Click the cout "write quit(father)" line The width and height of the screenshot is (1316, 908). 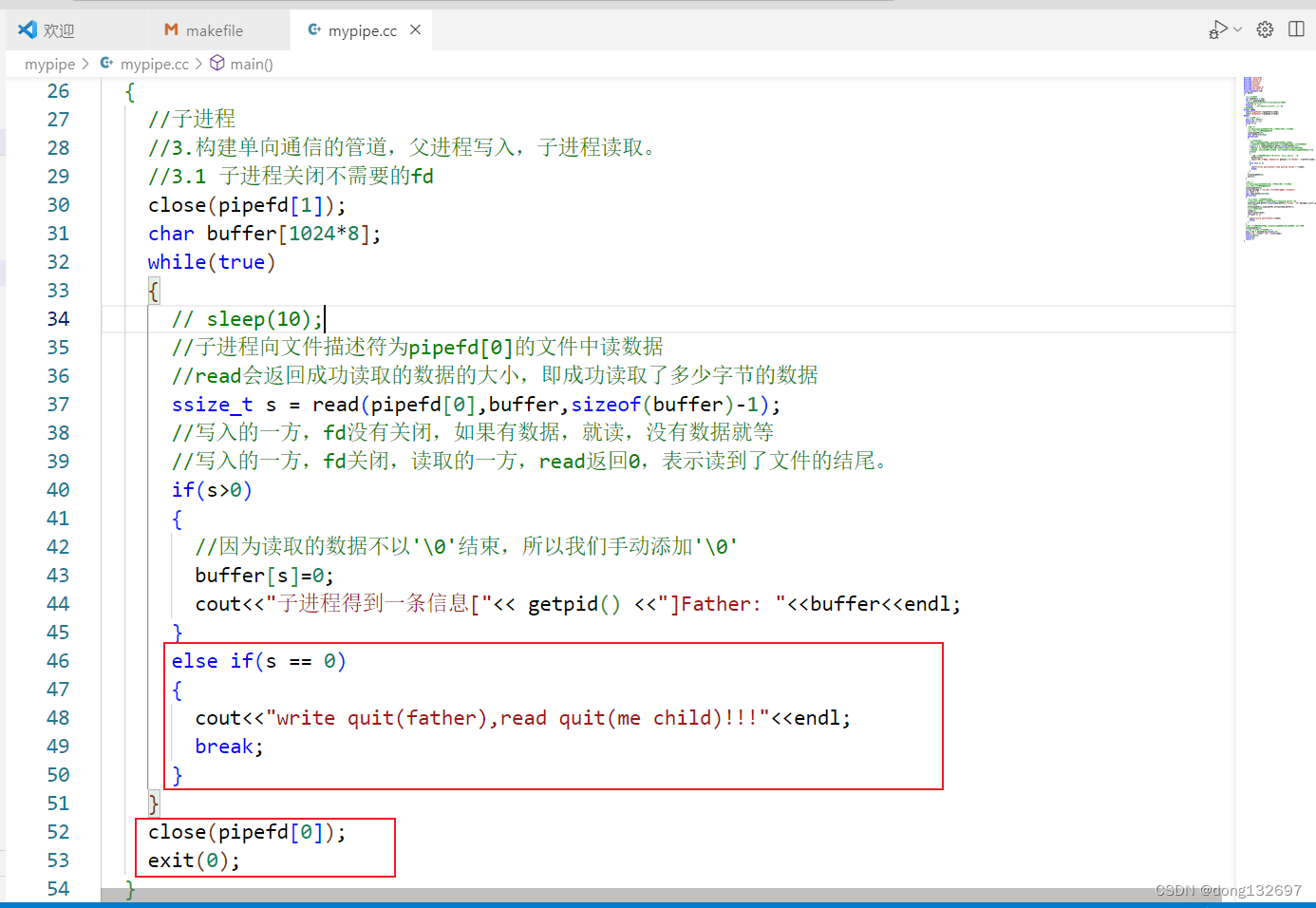click(x=522, y=718)
